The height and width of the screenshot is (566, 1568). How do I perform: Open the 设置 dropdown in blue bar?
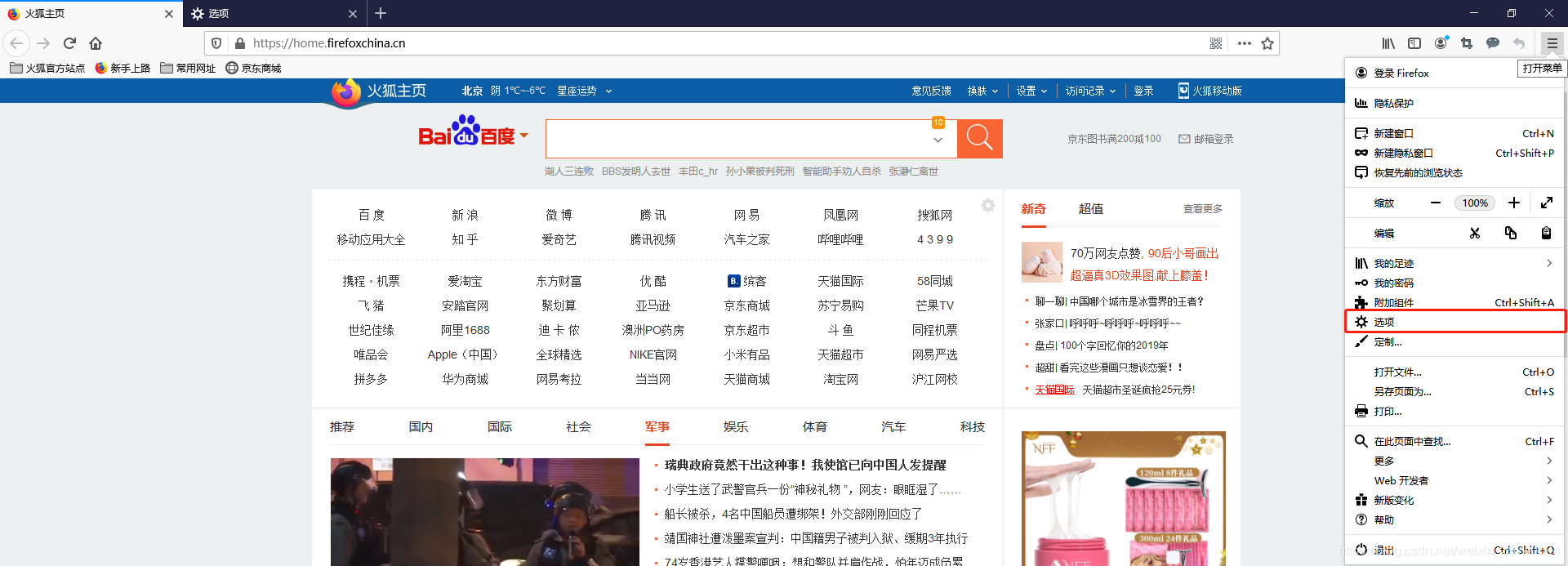pyautogui.click(x=1031, y=91)
